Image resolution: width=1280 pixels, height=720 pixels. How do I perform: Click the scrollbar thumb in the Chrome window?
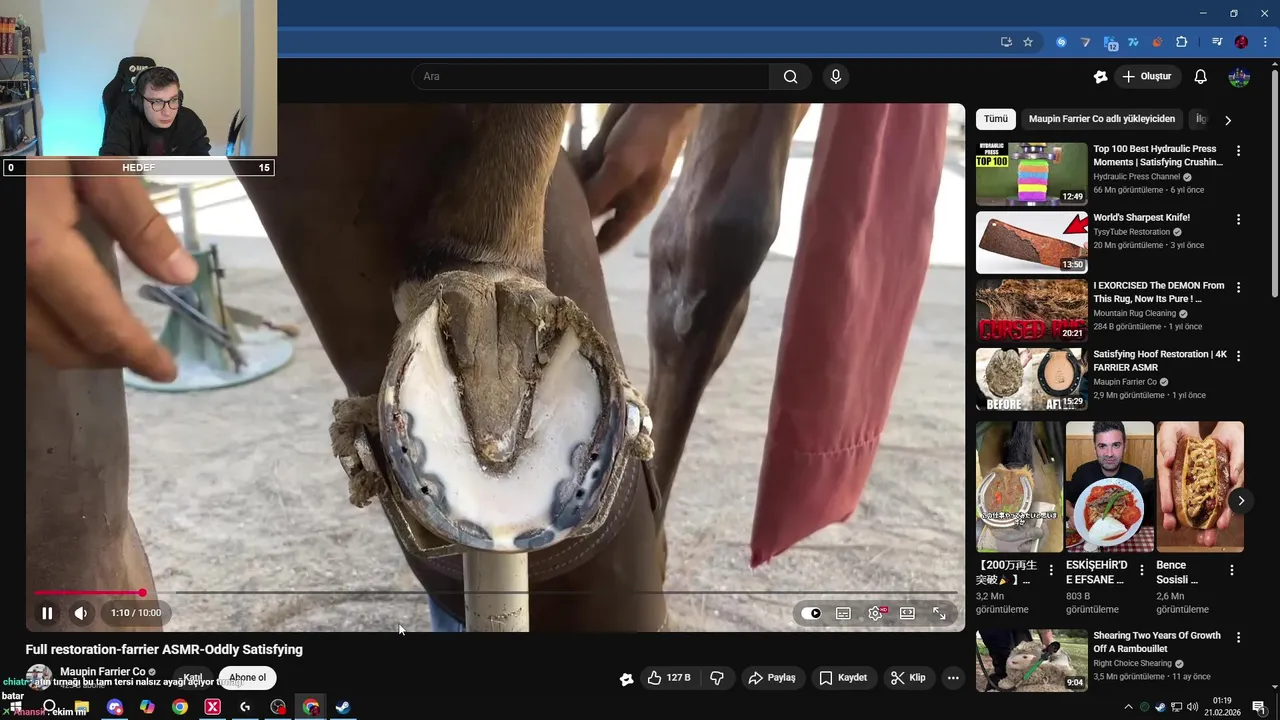(x=1274, y=185)
